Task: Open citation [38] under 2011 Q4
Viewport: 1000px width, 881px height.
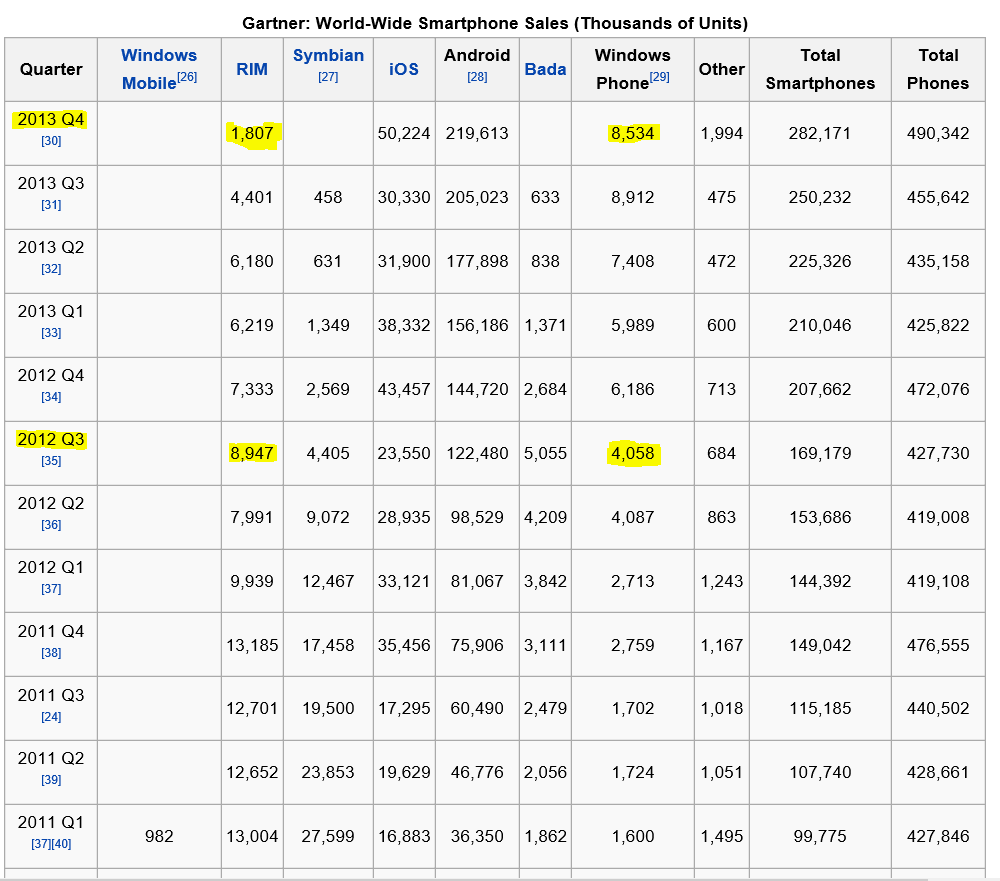Action: pos(51,653)
